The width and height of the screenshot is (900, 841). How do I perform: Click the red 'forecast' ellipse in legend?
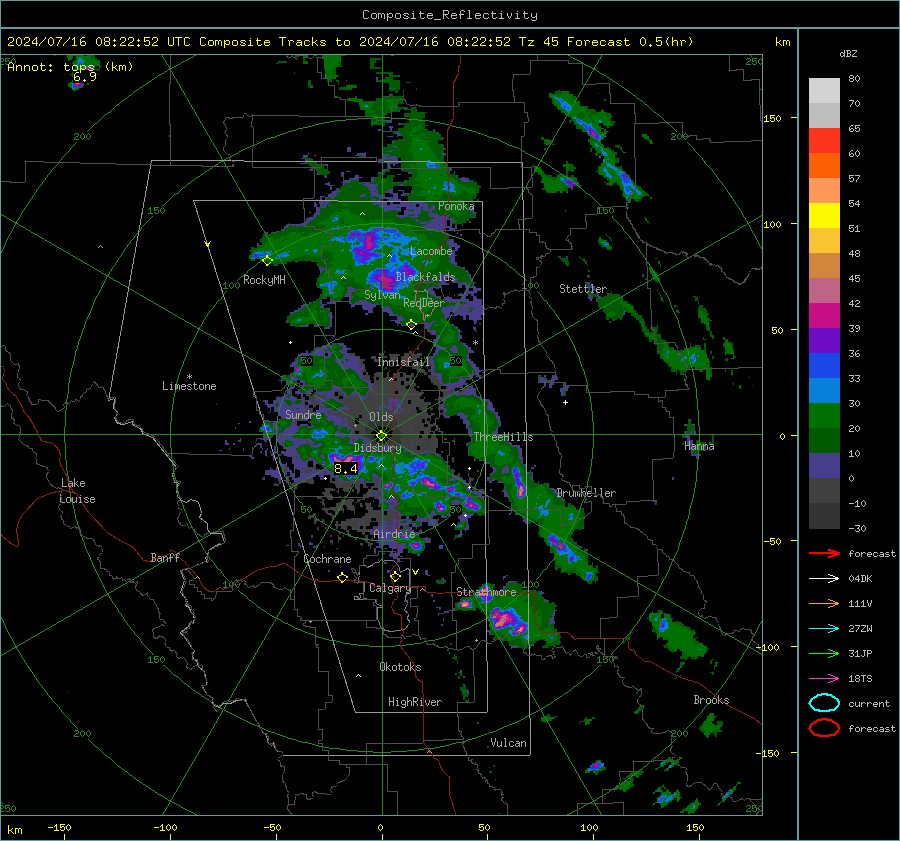(824, 728)
